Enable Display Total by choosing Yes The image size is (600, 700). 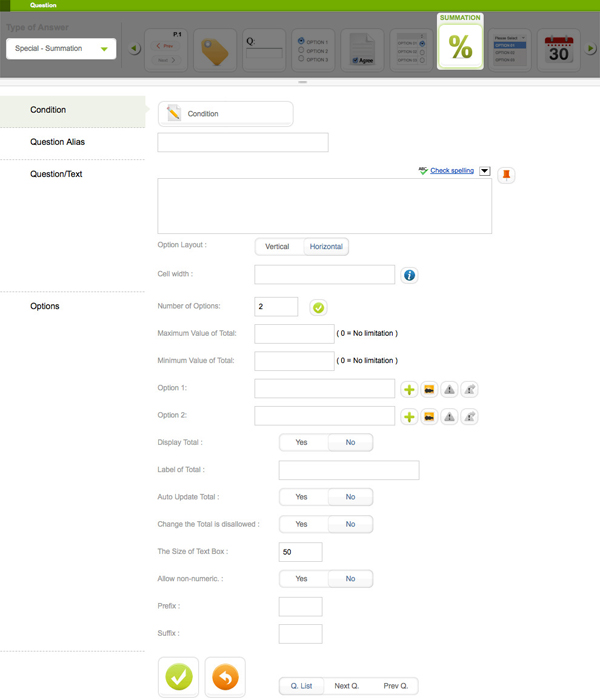click(302, 442)
